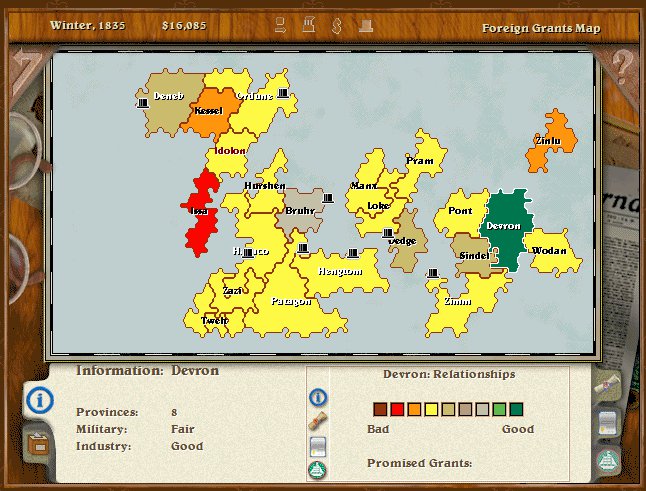
Task: Click the dark green Good relationship swatch
Action: point(516,409)
